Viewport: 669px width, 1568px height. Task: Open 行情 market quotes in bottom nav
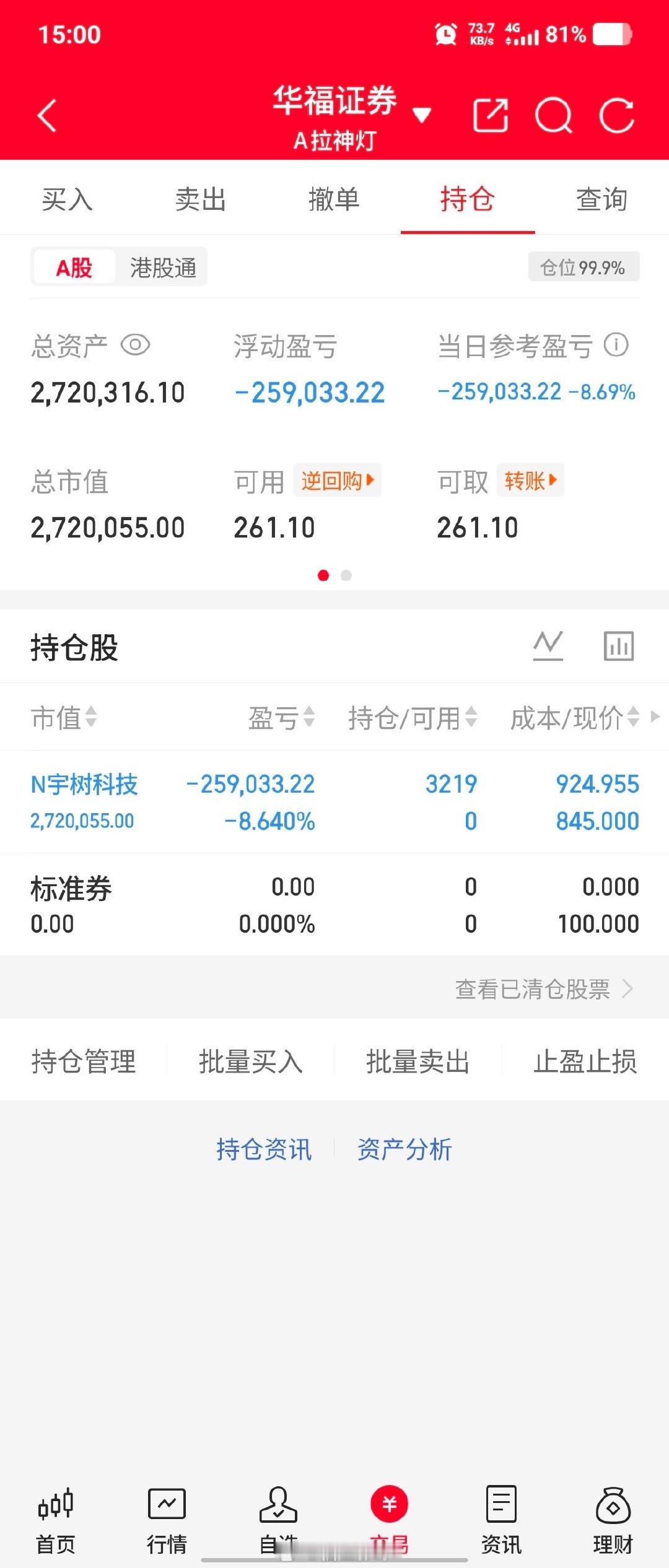167,1521
